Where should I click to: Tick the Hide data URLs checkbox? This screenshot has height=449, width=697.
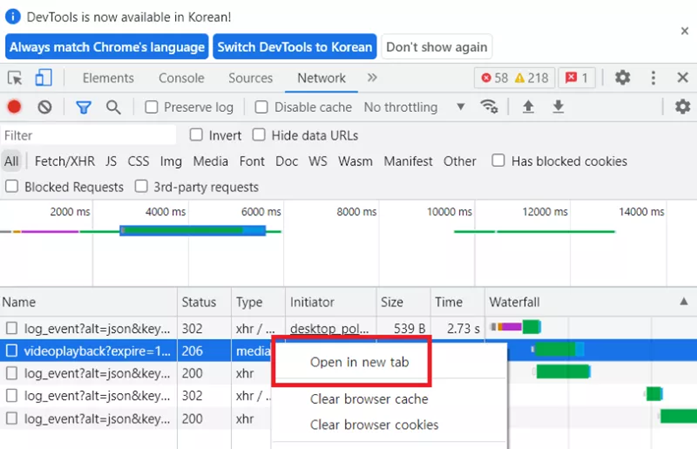pos(259,135)
